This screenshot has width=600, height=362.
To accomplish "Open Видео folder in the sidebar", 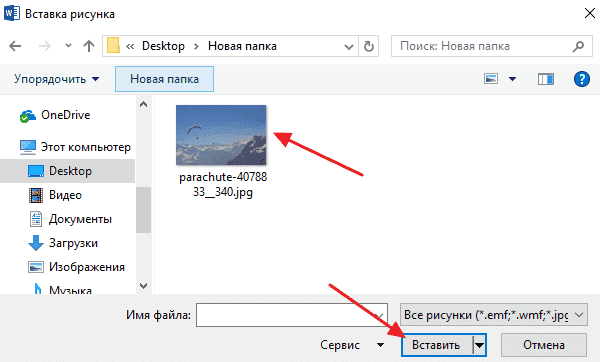I will 65,195.
